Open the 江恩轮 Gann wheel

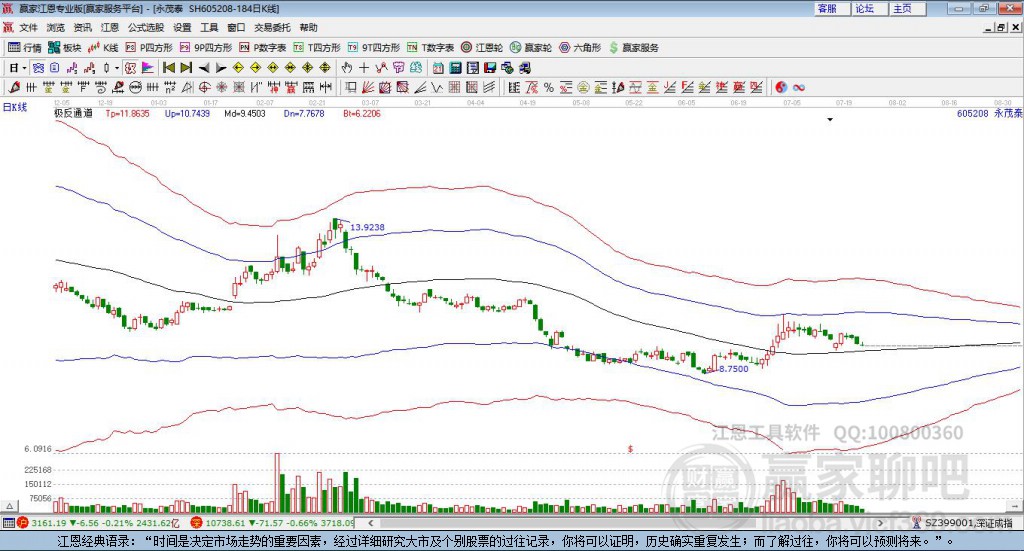(482, 48)
